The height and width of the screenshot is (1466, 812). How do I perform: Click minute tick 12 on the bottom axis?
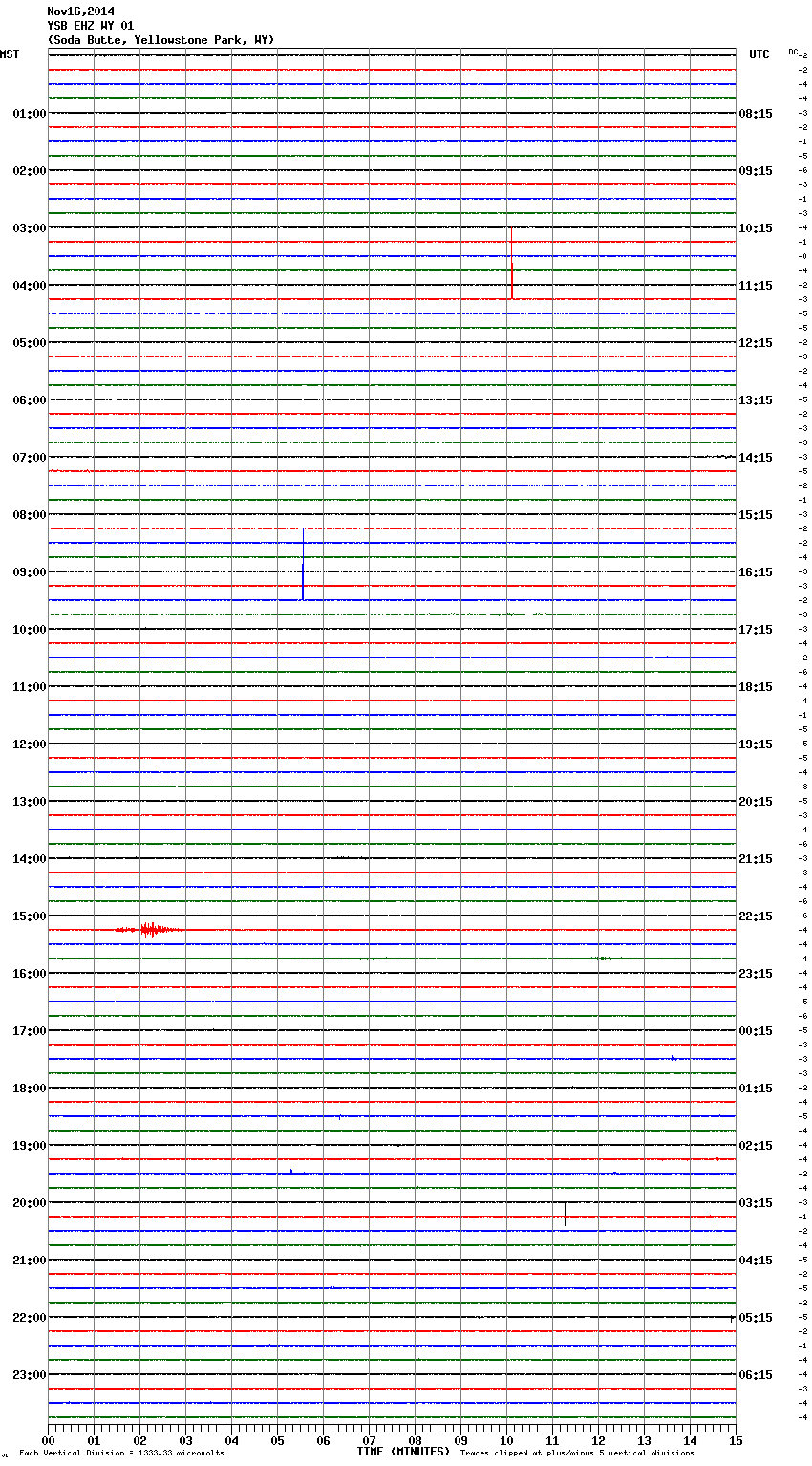tap(598, 1440)
